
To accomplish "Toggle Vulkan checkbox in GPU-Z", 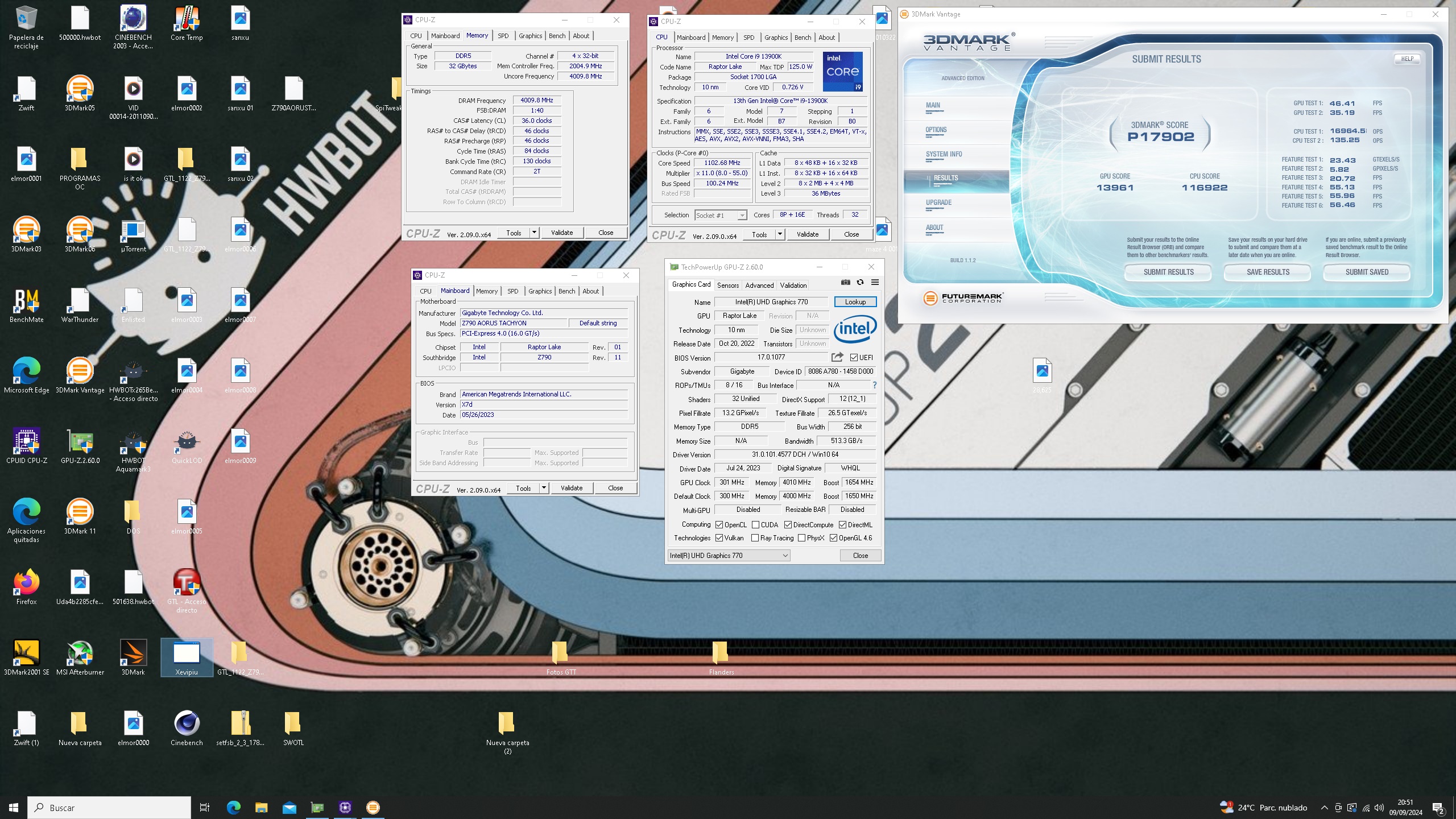I will point(719,537).
